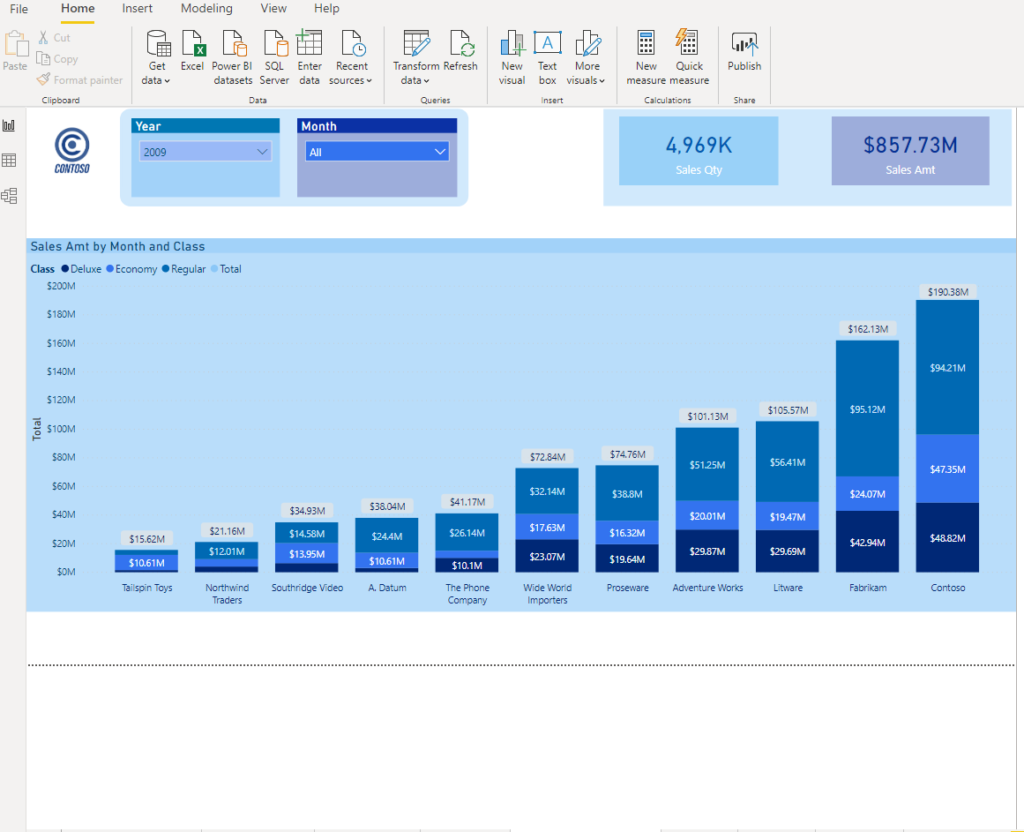Create a Quick measure
The width and height of the screenshot is (1024, 832).
click(x=689, y=57)
